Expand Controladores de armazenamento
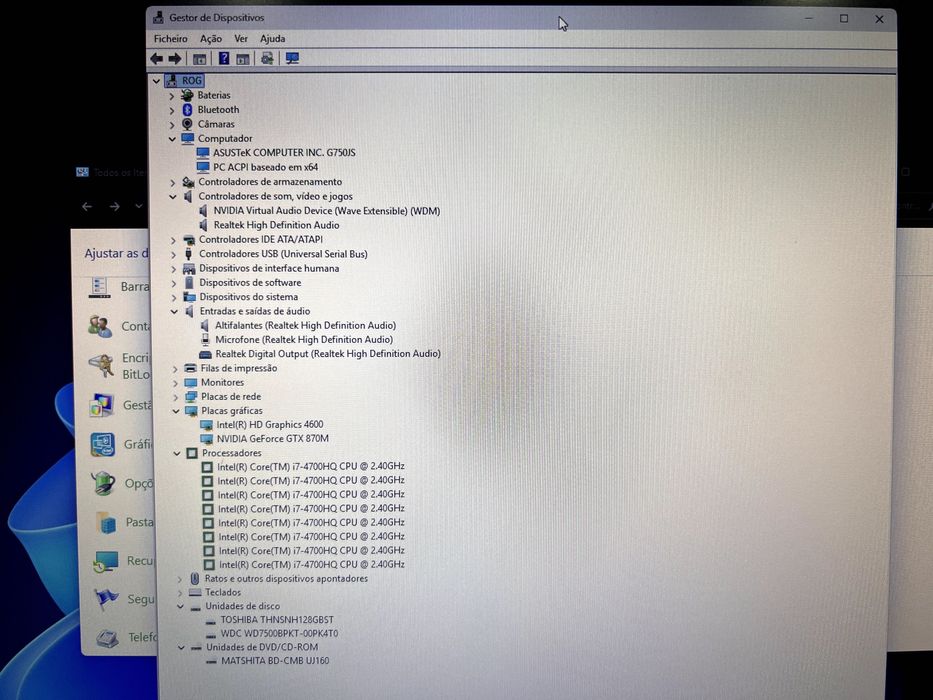 tap(173, 182)
